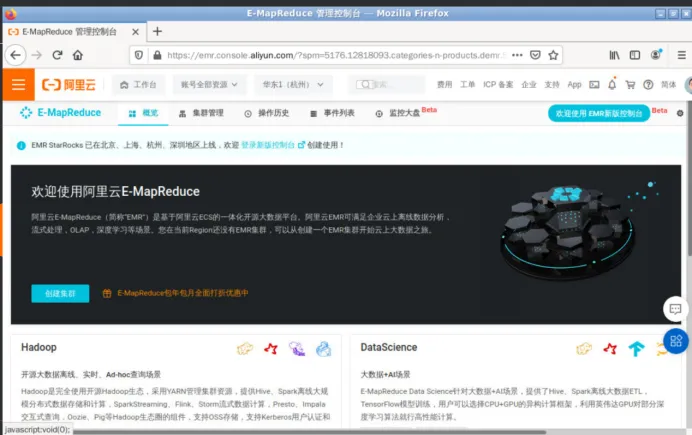The height and width of the screenshot is (435, 692).
Task: Switch language via 简体
Action: 668,84
